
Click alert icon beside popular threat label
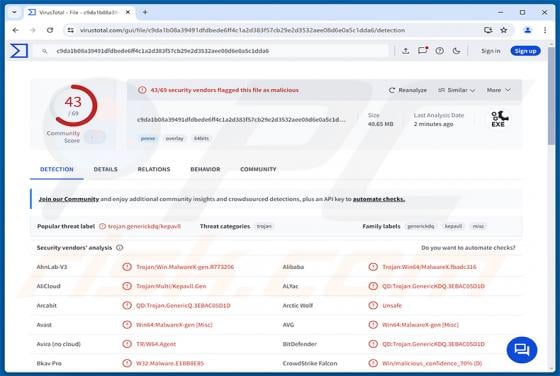pos(102,226)
